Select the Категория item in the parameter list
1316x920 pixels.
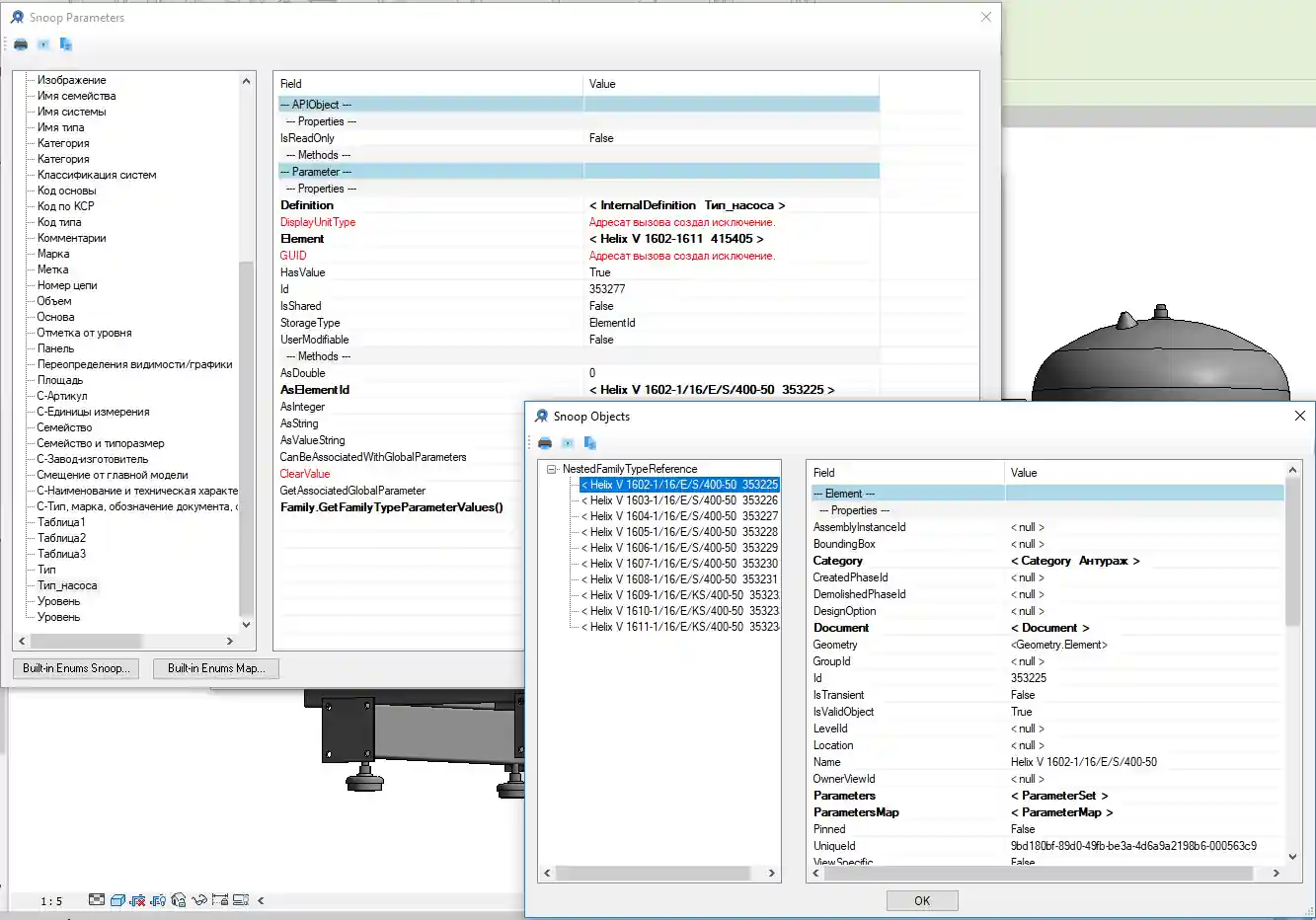click(61, 143)
